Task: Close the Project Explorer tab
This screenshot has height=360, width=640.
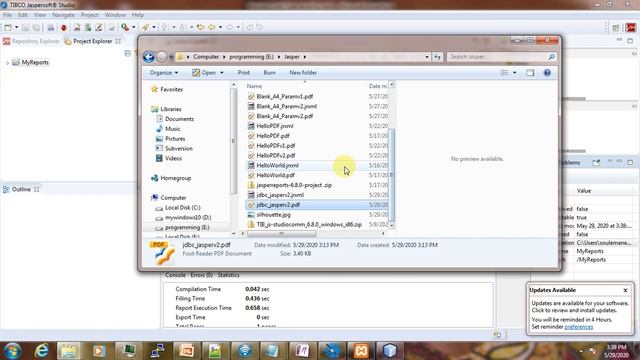Action: (118, 41)
